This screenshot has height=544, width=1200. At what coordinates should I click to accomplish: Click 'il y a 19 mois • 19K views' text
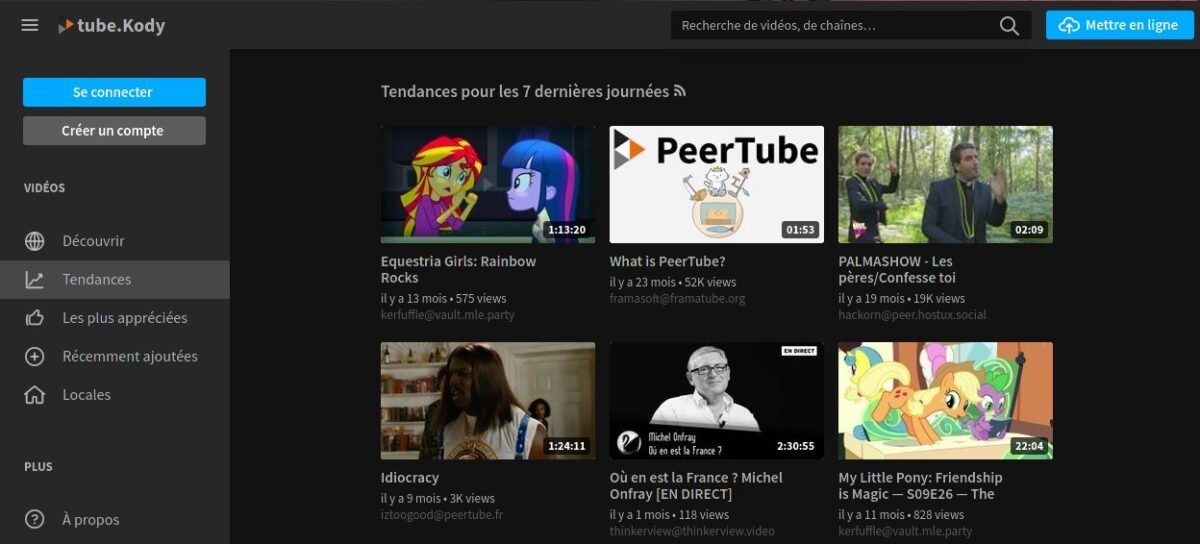[902, 299]
